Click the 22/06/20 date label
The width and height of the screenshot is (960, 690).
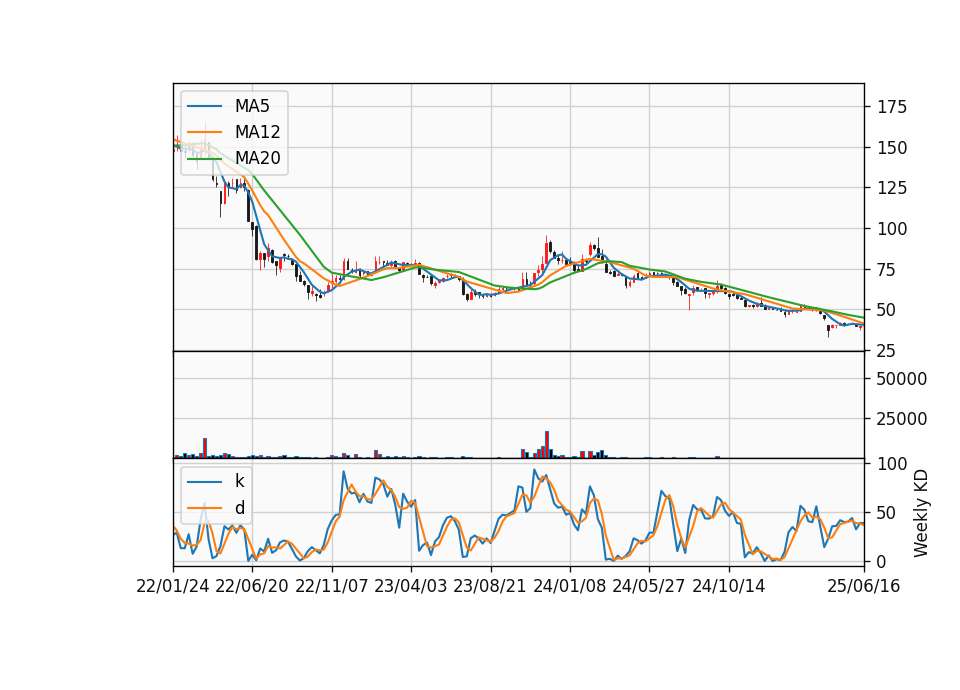click(252, 586)
